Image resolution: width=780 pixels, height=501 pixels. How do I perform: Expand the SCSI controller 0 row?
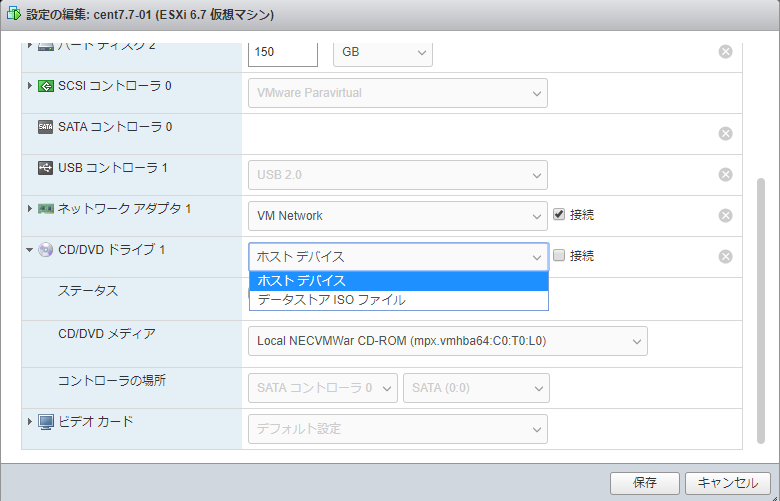click(x=30, y=86)
